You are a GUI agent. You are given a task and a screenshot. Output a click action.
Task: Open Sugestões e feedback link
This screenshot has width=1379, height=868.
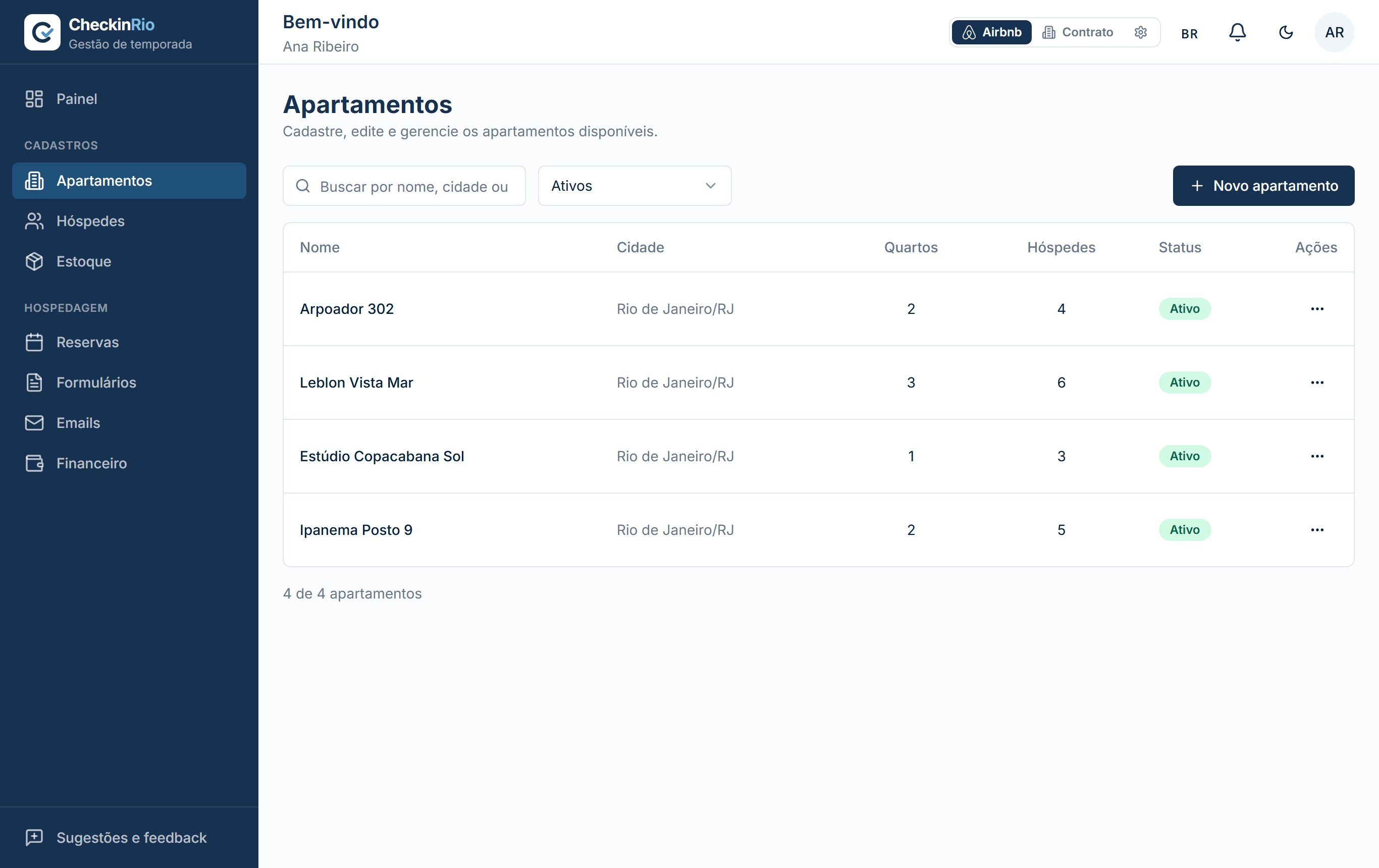tap(129, 838)
